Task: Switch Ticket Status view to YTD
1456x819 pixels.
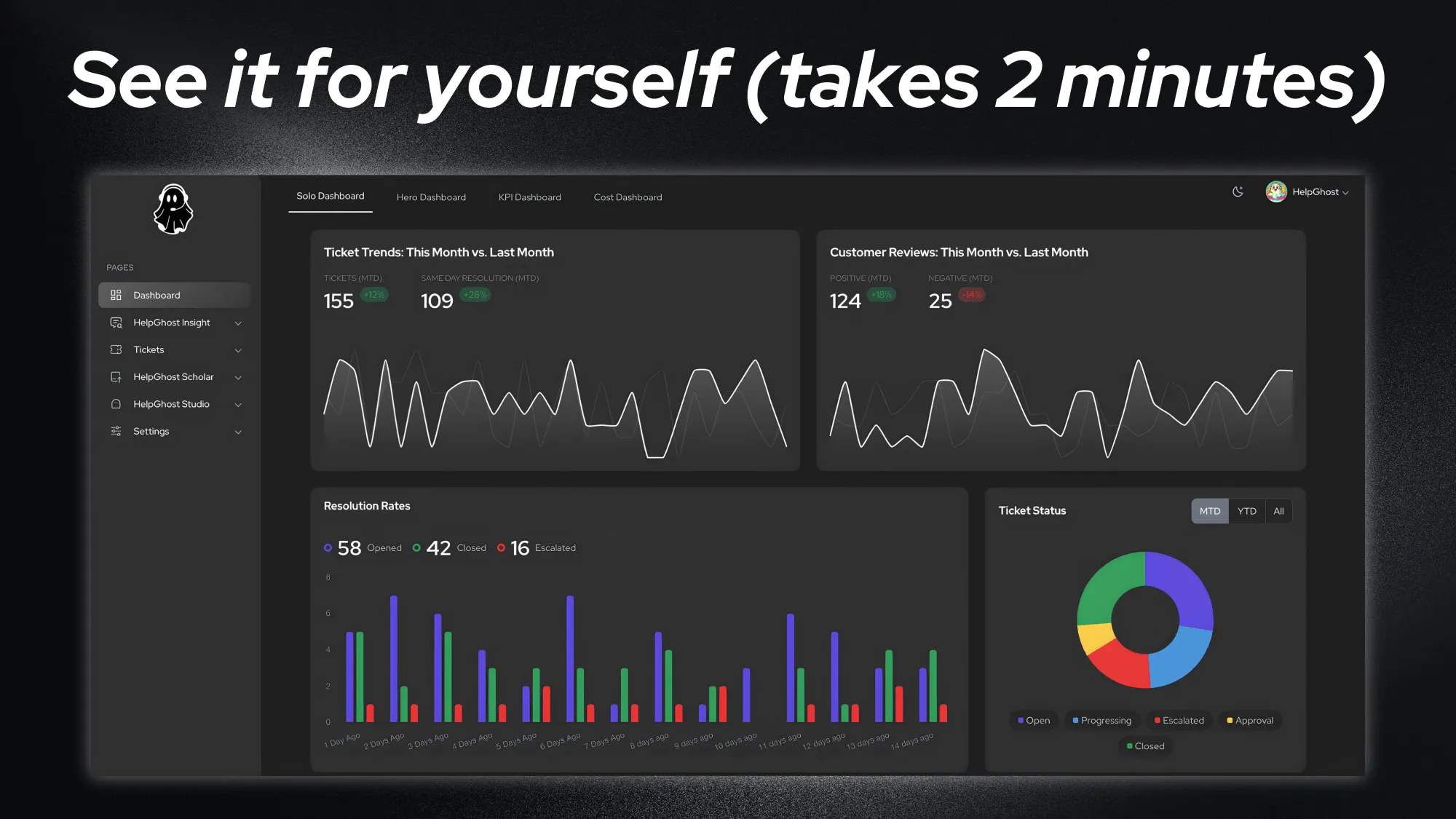Action: [1247, 510]
